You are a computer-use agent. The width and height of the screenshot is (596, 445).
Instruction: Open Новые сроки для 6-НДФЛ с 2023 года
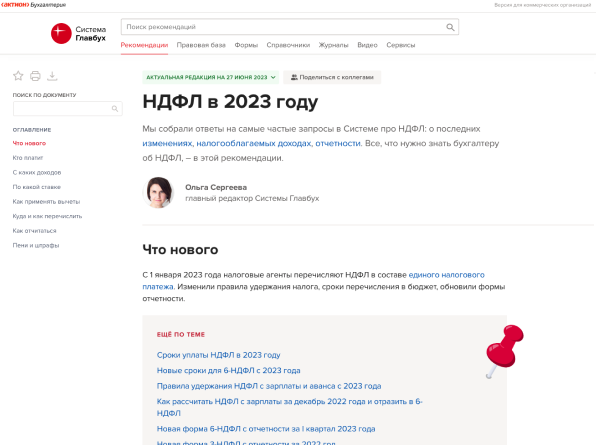pyautogui.click(x=228, y=371)
